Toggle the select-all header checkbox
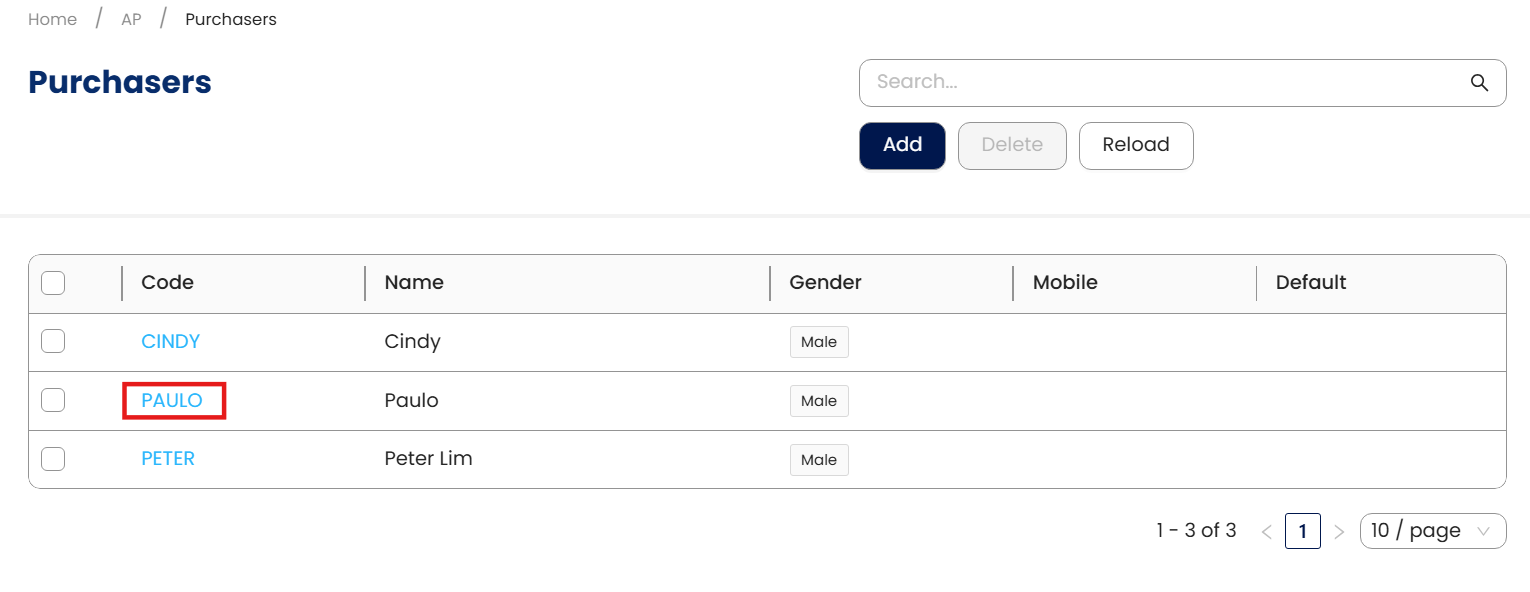This screenshot has height=592, width=1530. 53,283
